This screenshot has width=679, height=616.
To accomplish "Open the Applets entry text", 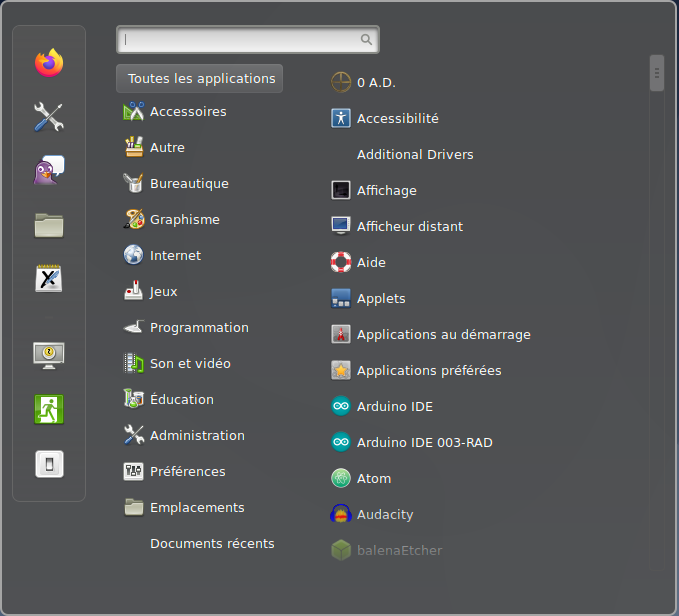I will [x=381, y=299].
